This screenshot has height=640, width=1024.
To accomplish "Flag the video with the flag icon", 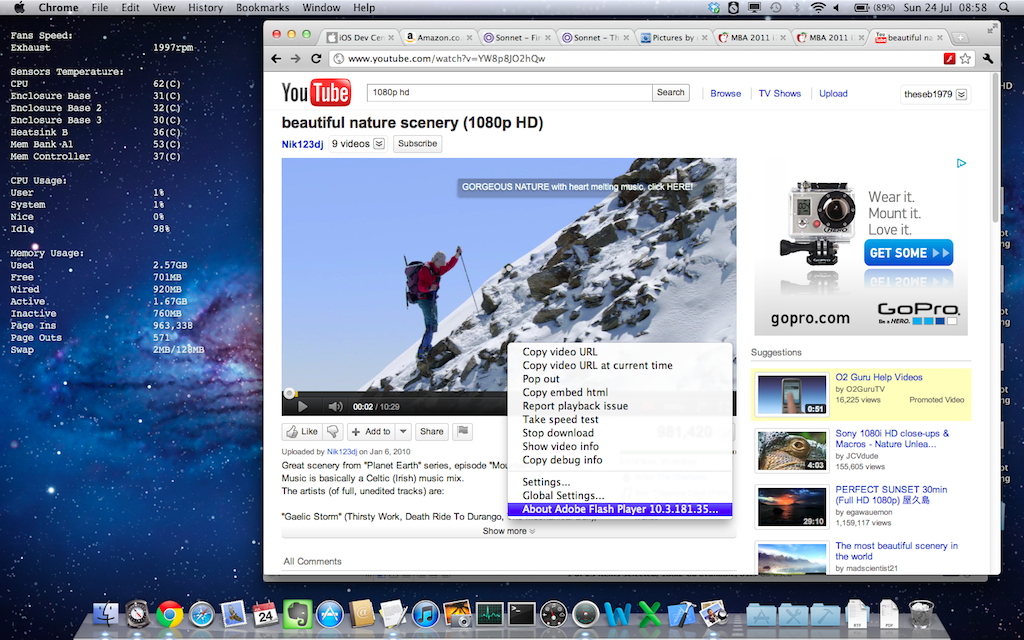I will coord(462,431).
